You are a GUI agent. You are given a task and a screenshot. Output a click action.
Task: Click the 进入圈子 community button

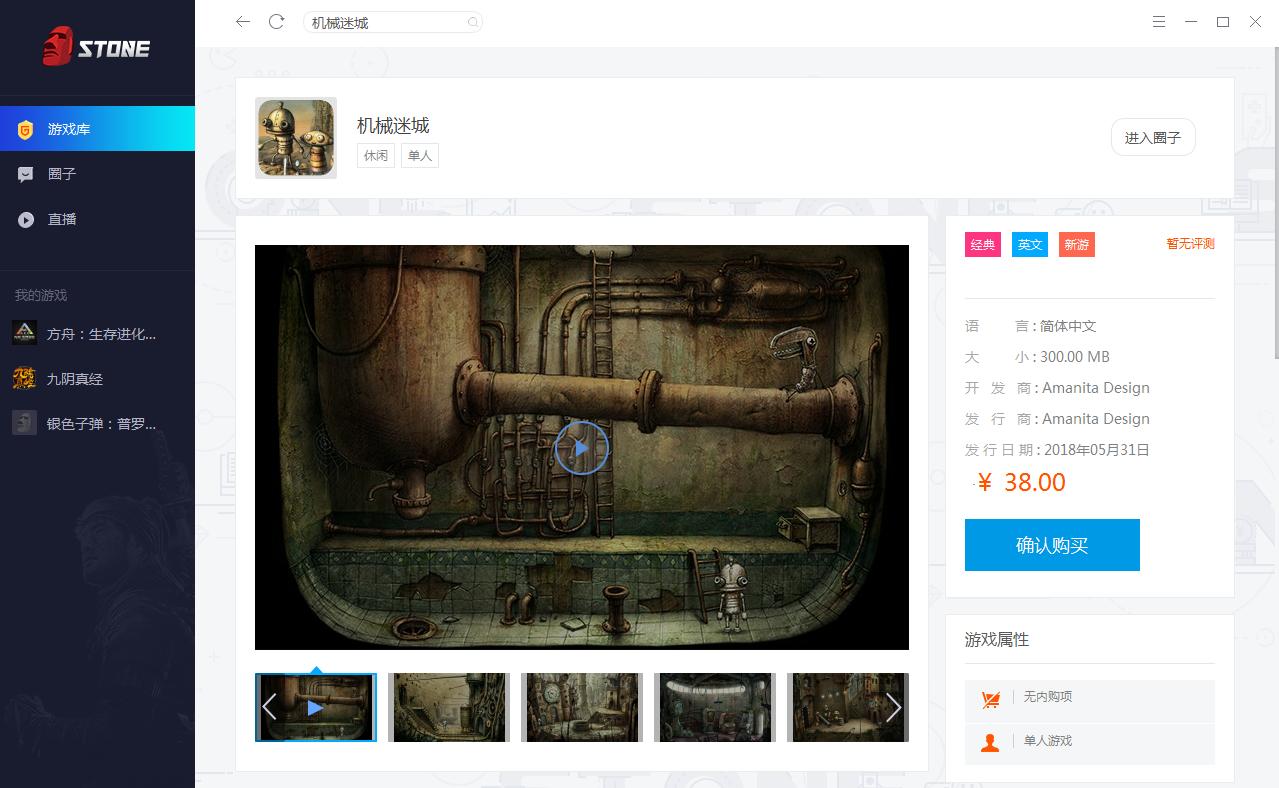click(x=1152, y=137)
